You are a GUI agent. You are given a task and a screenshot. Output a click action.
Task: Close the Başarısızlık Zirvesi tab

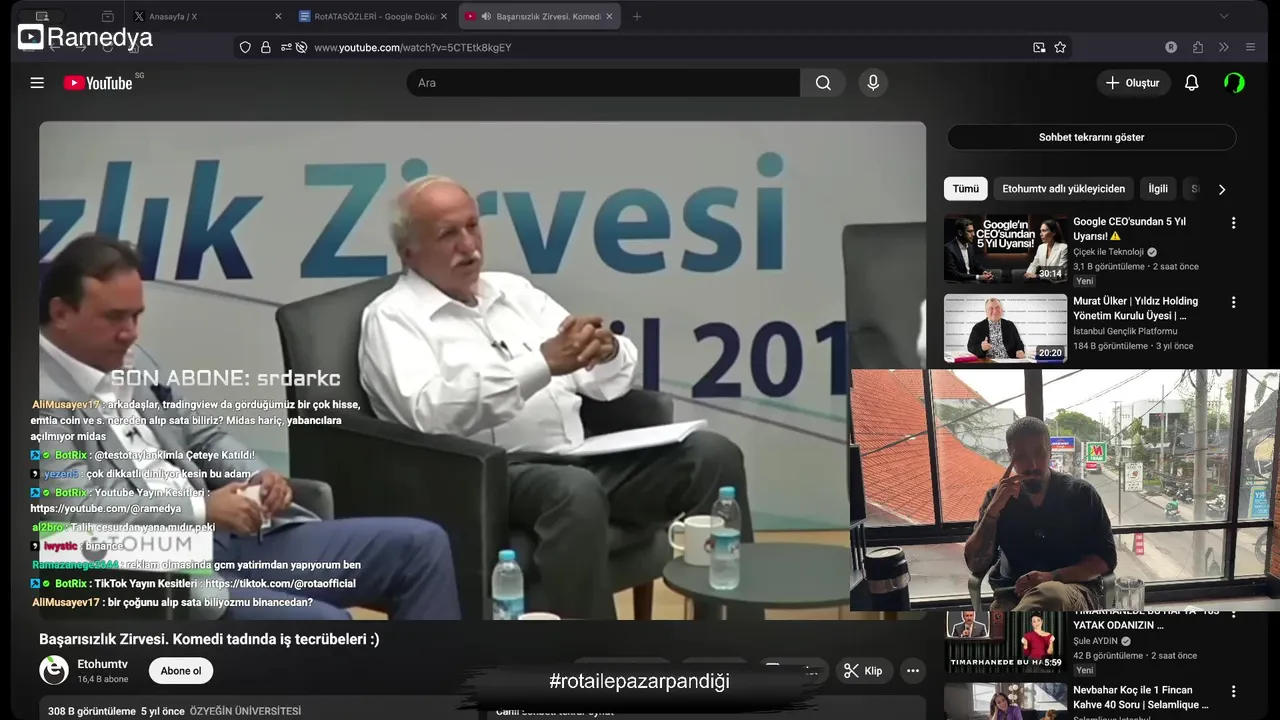point(610,16)
